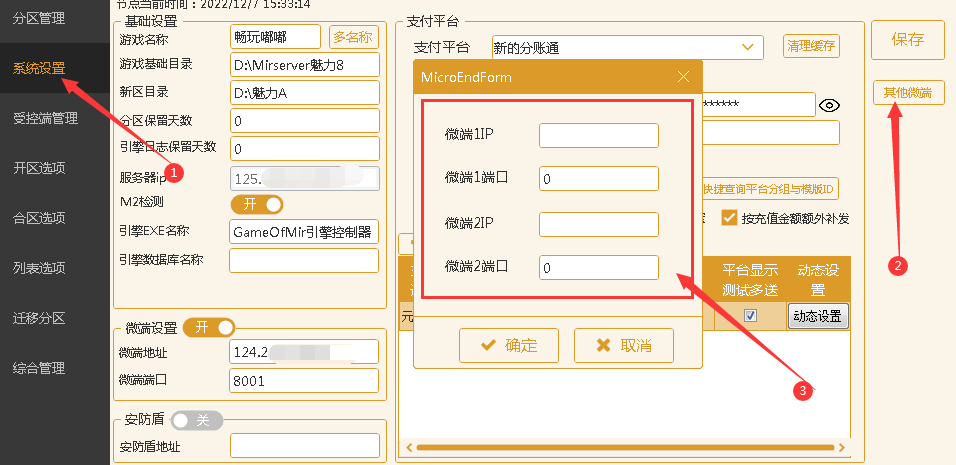Viewport: 956px width, 465px height.
Task: Enable the 安防盾 switch
Action: click(x=196, y=420)
